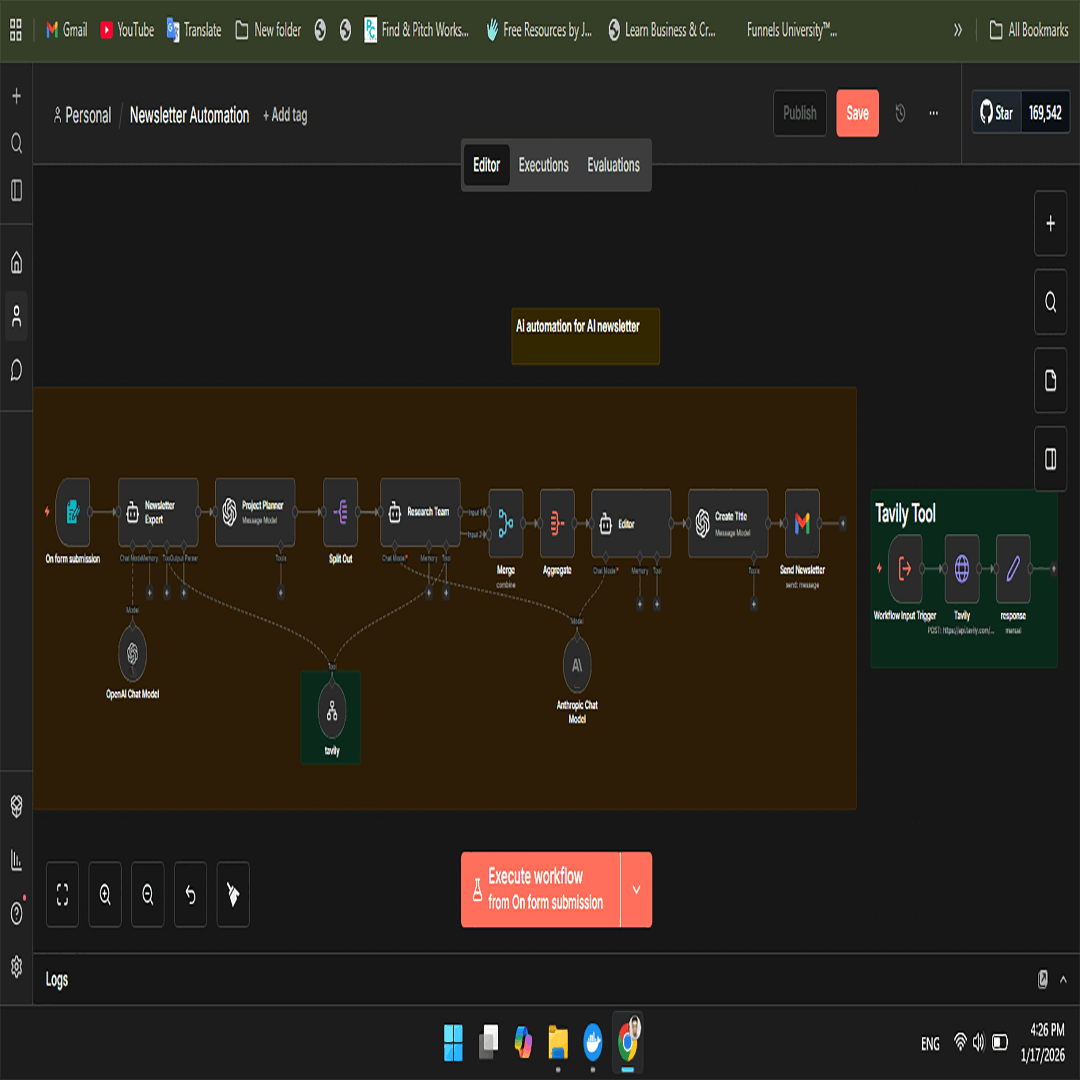
Task: Undo the last canvas change
Action: point(190,894)
